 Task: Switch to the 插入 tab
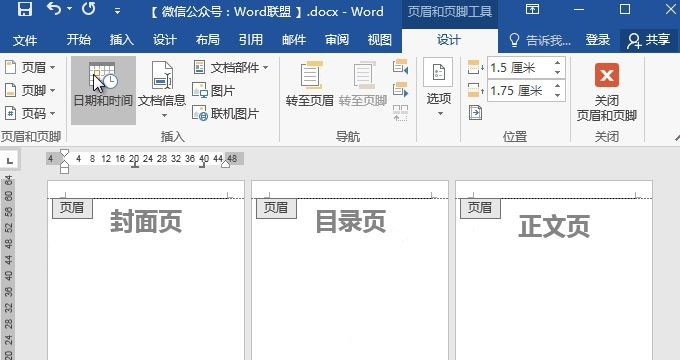[x=122, y=40]
